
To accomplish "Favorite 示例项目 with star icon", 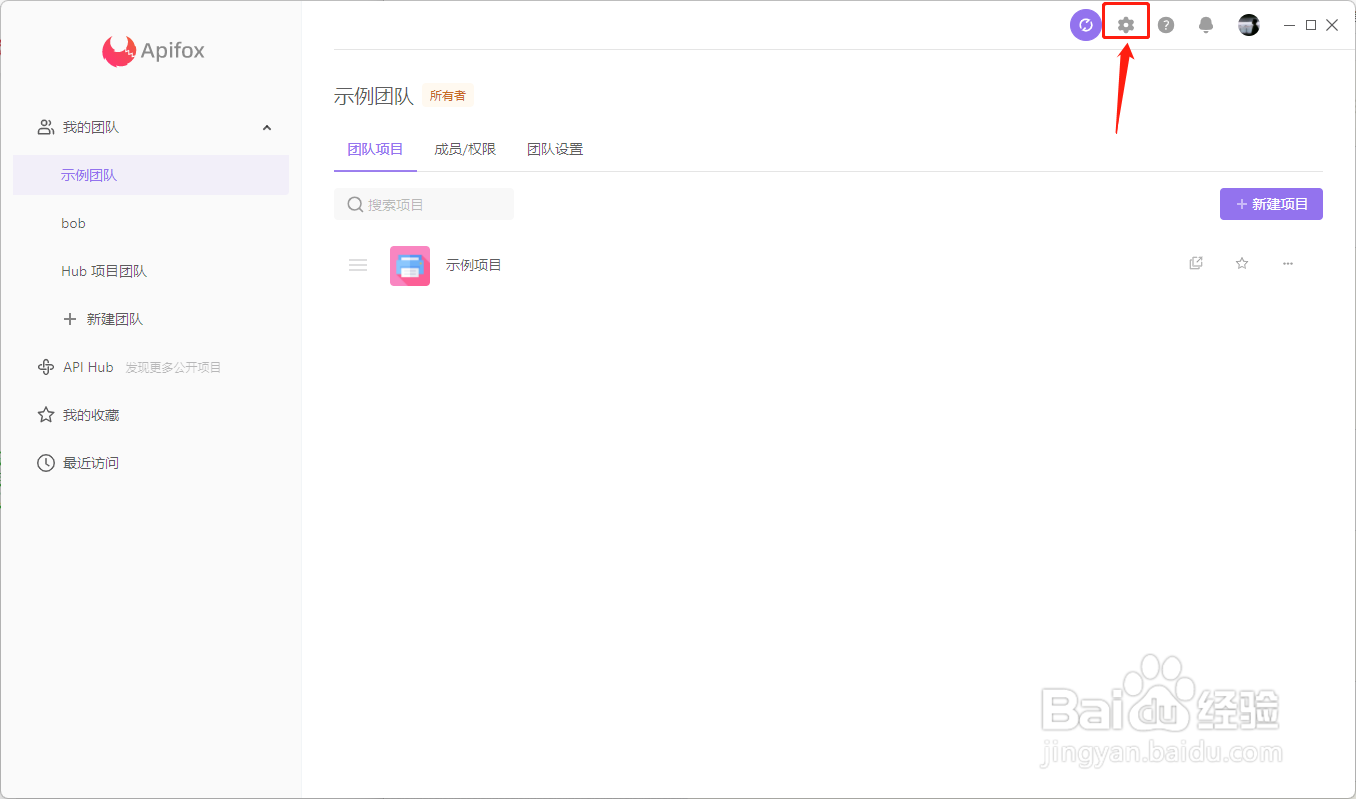I will coord(1242,264).
